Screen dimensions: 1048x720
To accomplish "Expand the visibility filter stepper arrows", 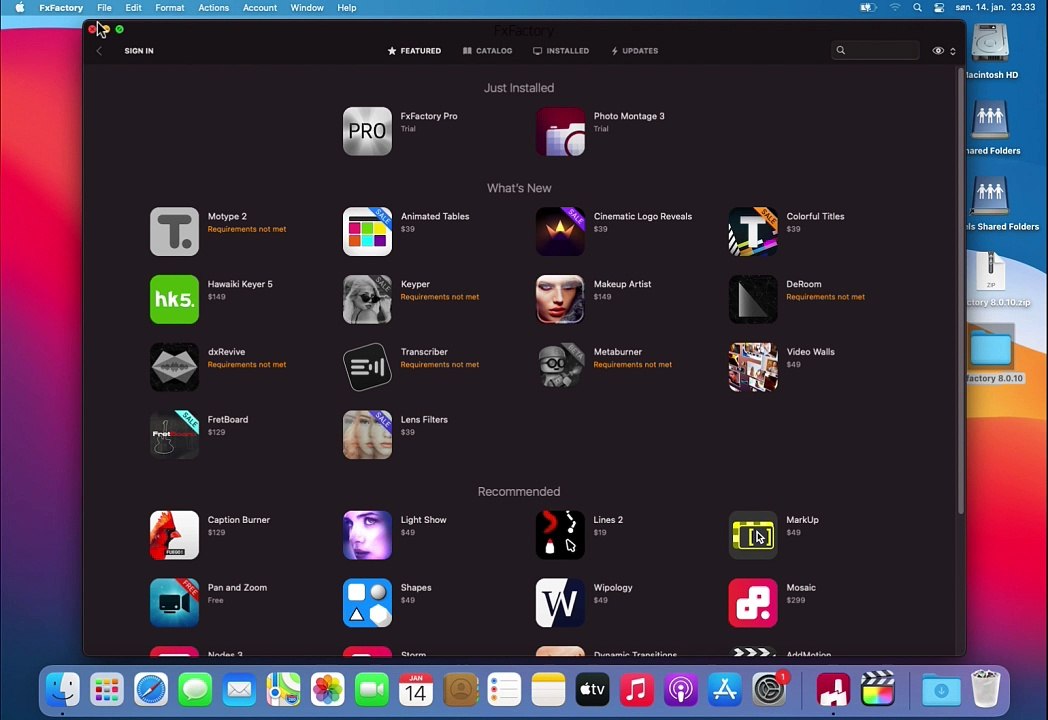I will 952,51.
